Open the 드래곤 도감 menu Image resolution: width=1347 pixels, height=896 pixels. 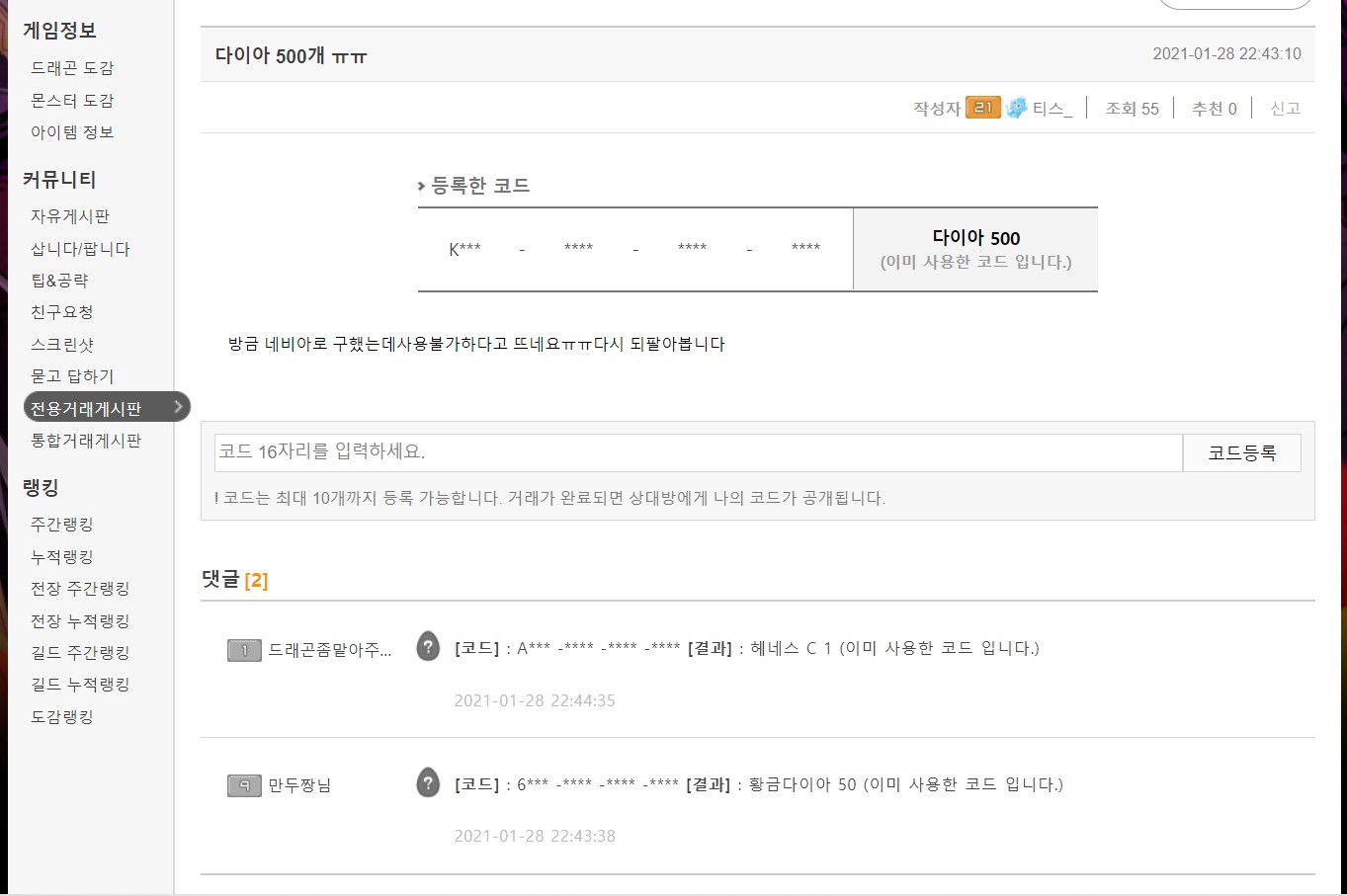[x=72, y=68]
